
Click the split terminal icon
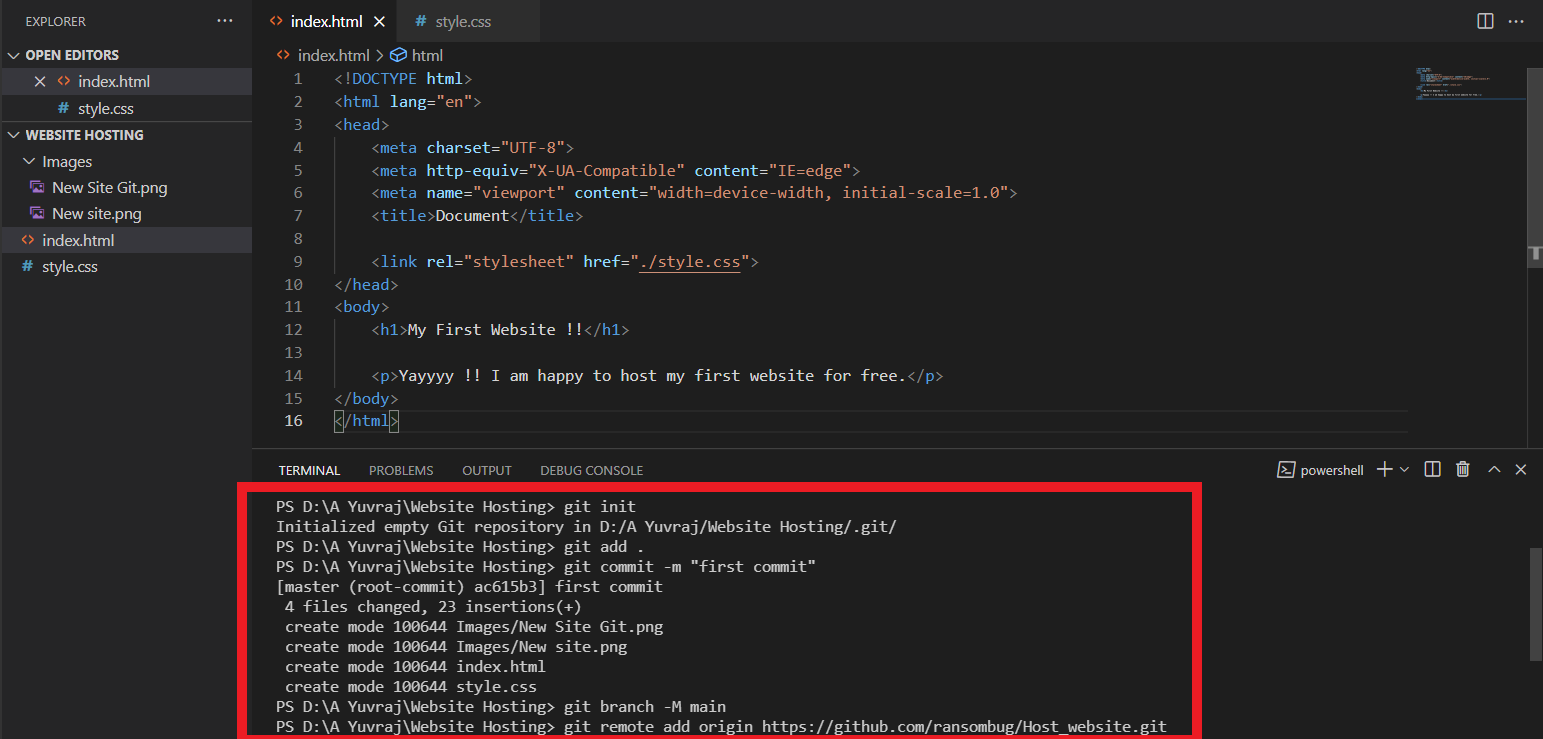(x=1432, y=469)
